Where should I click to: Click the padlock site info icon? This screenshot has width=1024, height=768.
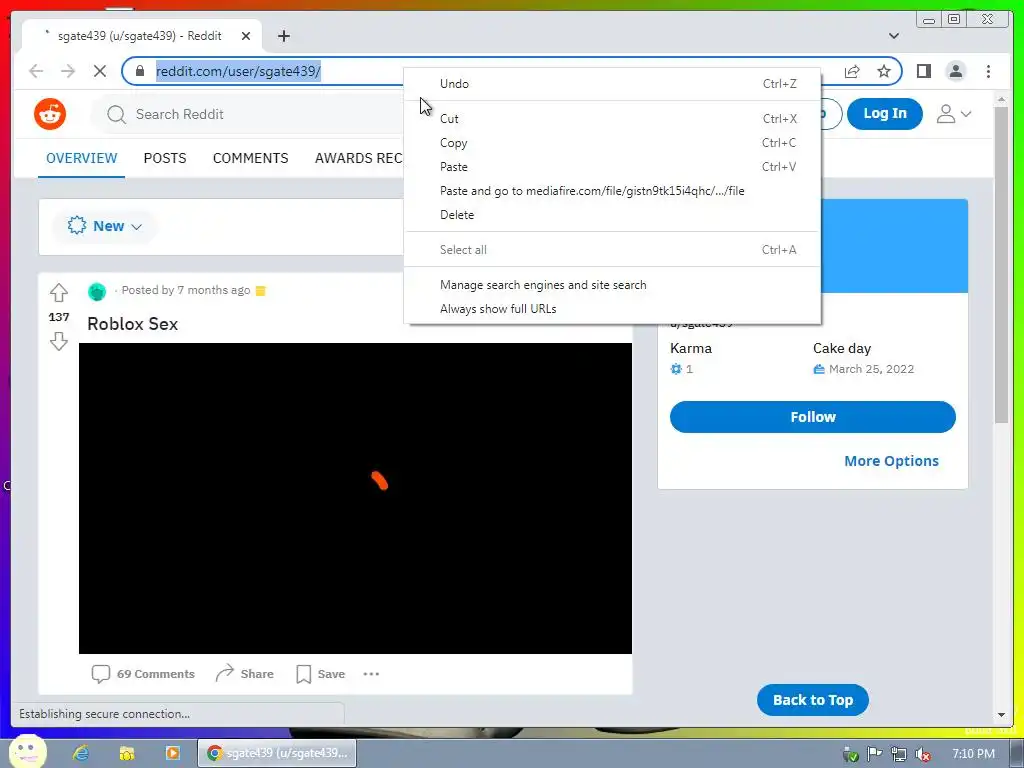tap(140, 71)
